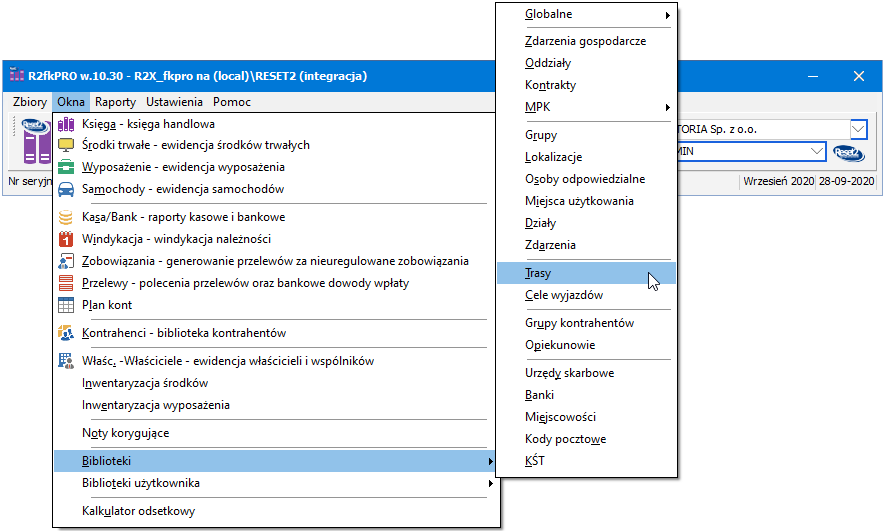This screenshot has width=886, height=531.
Task: Select Zobowiązania generowanie przelewów entry
Action: (277, 261)
